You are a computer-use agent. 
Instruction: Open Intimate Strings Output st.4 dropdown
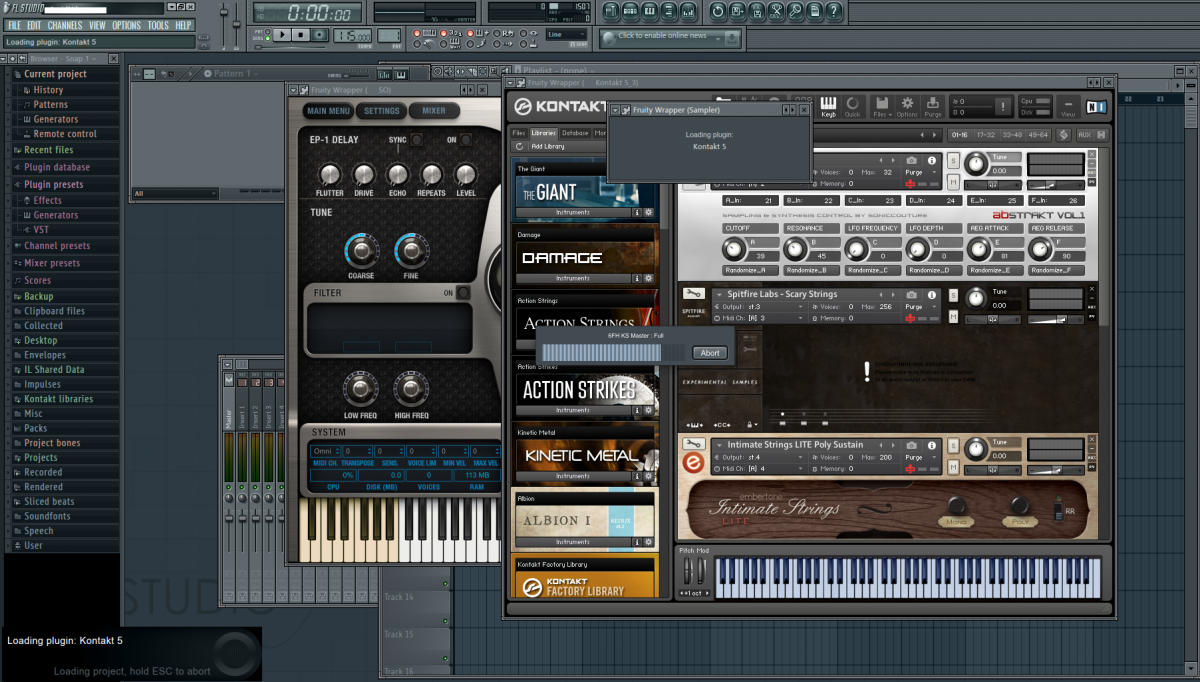(x=760, y=457)
